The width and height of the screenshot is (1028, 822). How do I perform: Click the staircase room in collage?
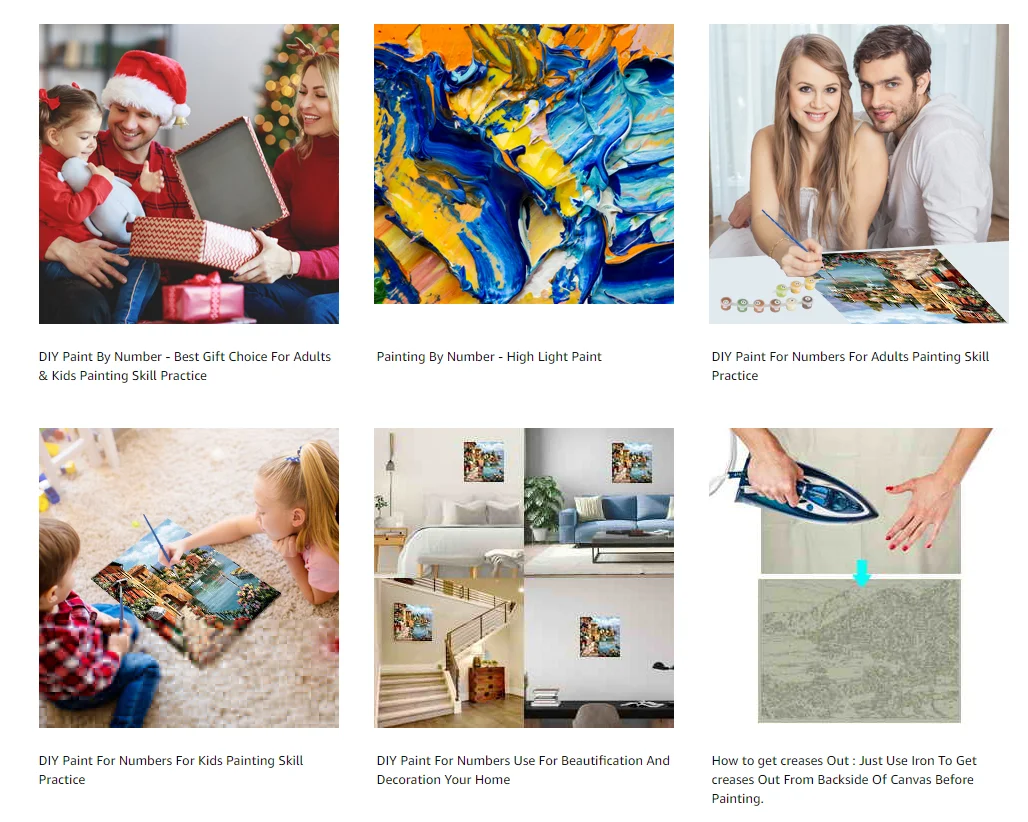448,653
